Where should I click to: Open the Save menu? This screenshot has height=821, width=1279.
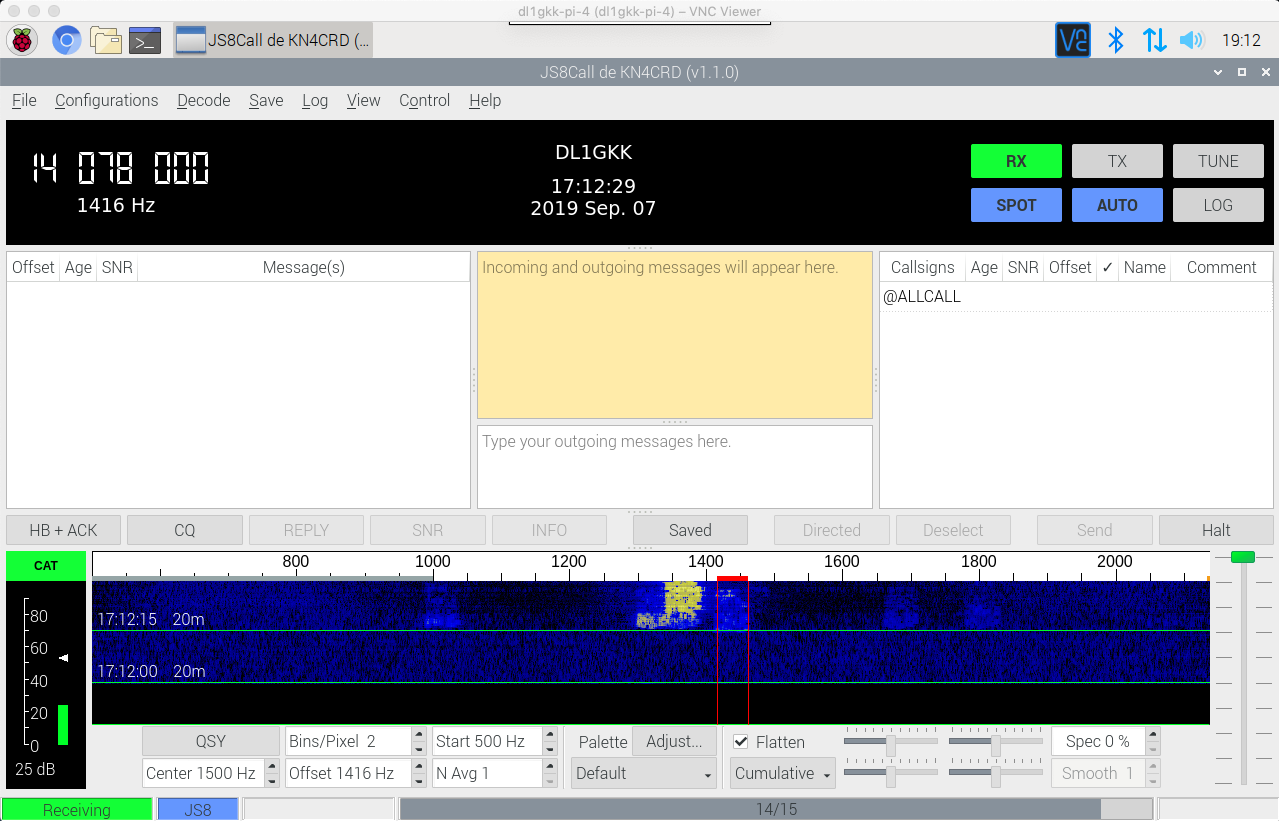tap(266, 100)
